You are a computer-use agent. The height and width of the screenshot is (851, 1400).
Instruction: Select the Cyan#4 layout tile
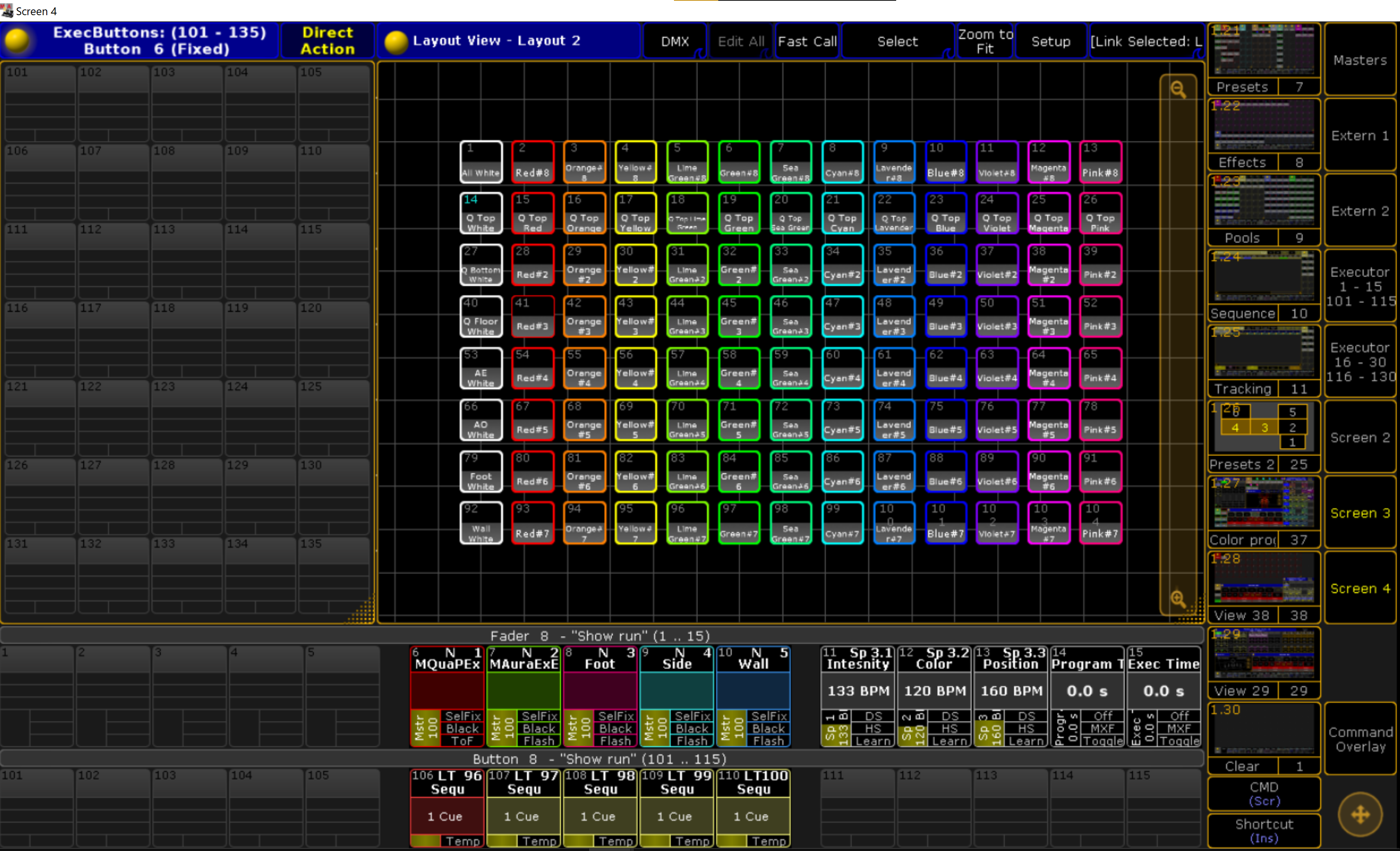click(842, 369)
